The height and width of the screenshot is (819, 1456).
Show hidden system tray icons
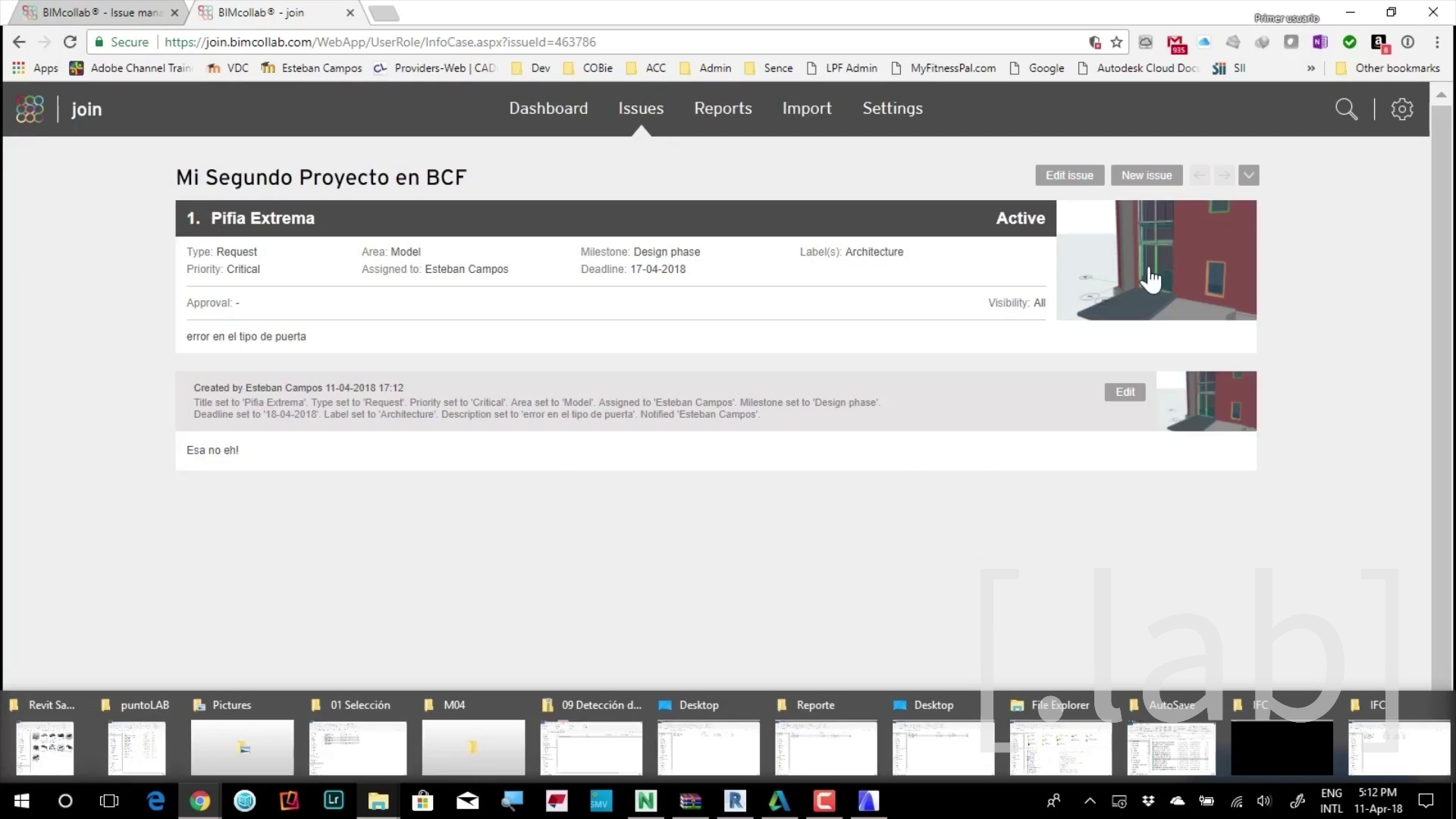(1090, 801)
